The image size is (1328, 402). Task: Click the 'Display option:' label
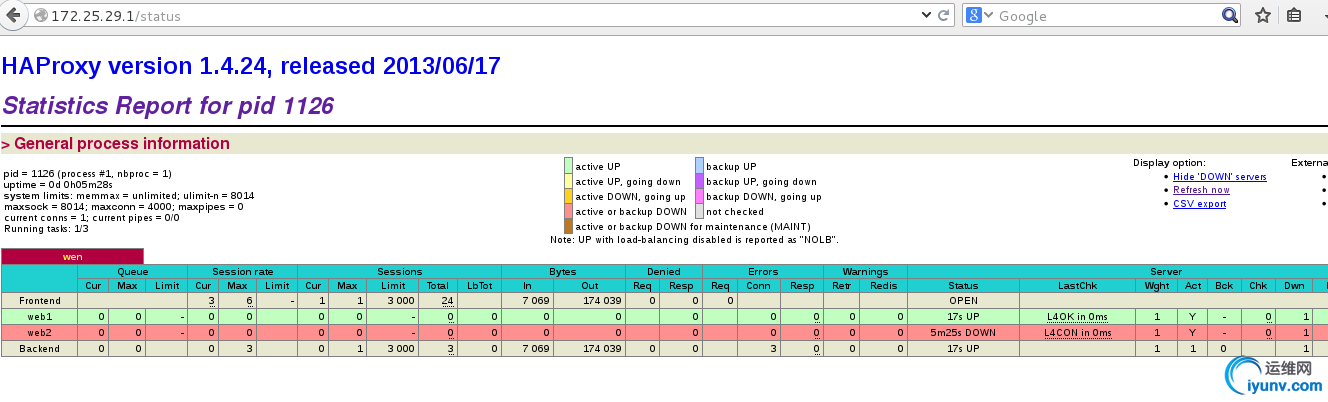point(1169,163)
